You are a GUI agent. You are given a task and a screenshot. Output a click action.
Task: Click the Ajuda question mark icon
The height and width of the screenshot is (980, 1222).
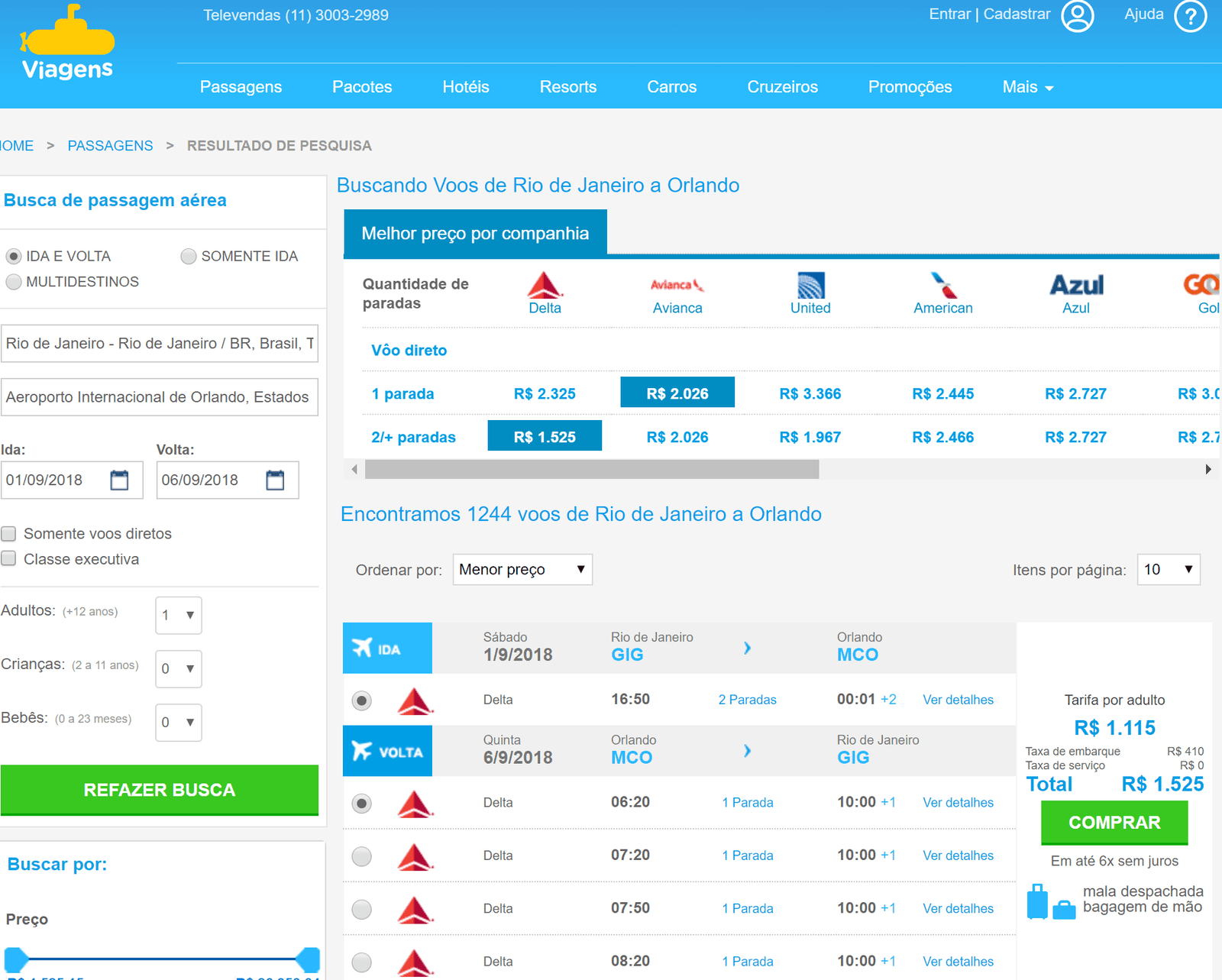coord(1190,16)
